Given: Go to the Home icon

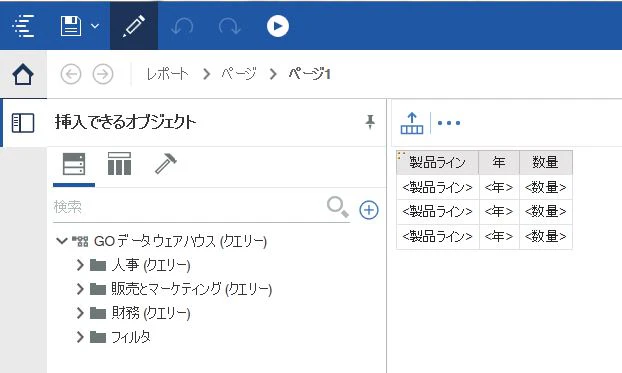Looking at the screenshot, I should click(23, 74).
